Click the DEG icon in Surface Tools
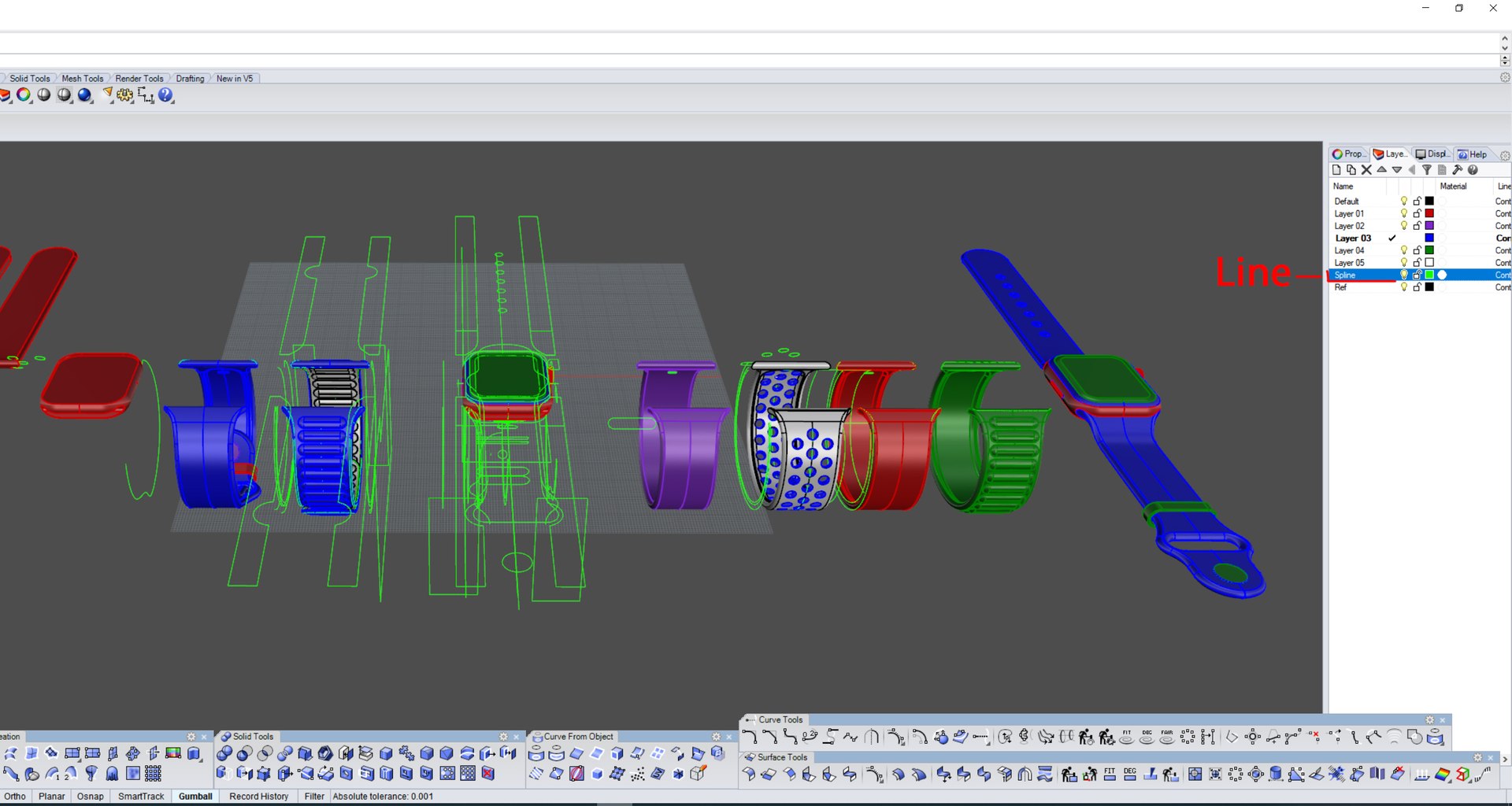The image size is (1512, 806). pos(1130,774)
